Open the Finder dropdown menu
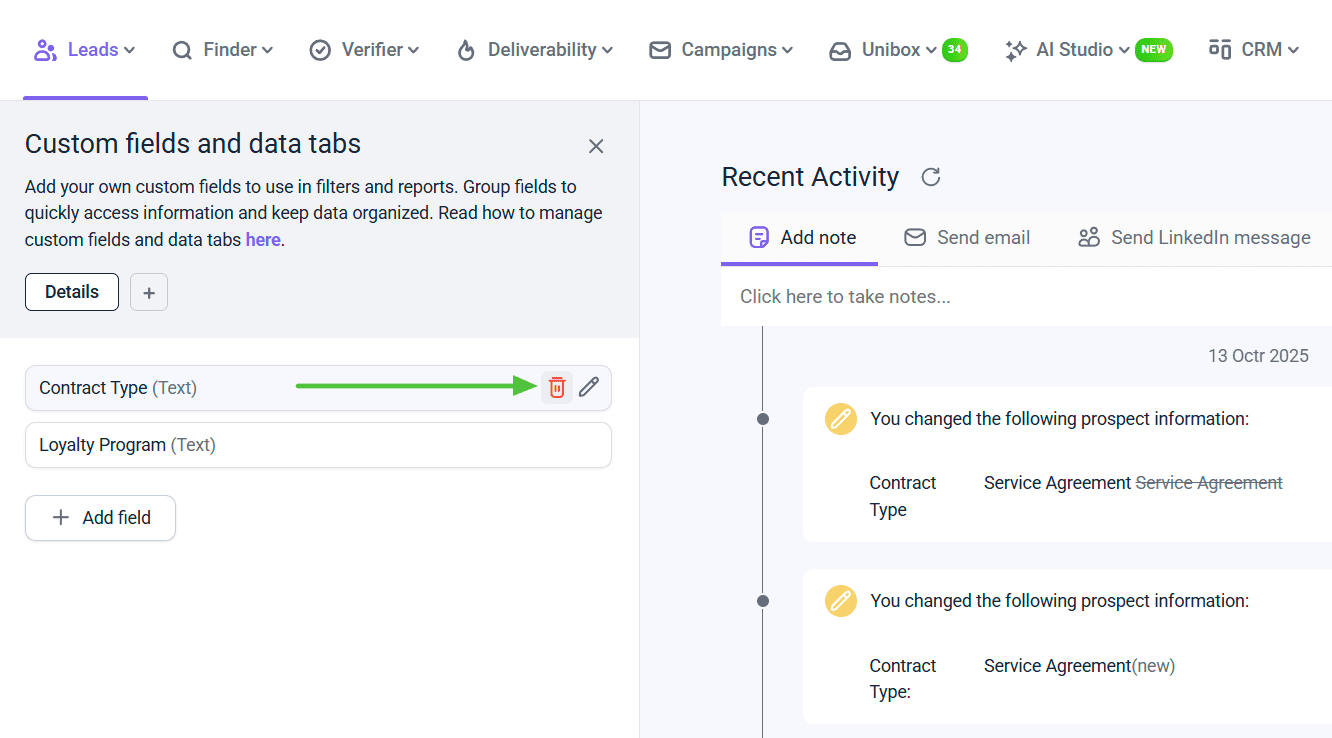This screenshot has width=1332, height=738. 222,50
